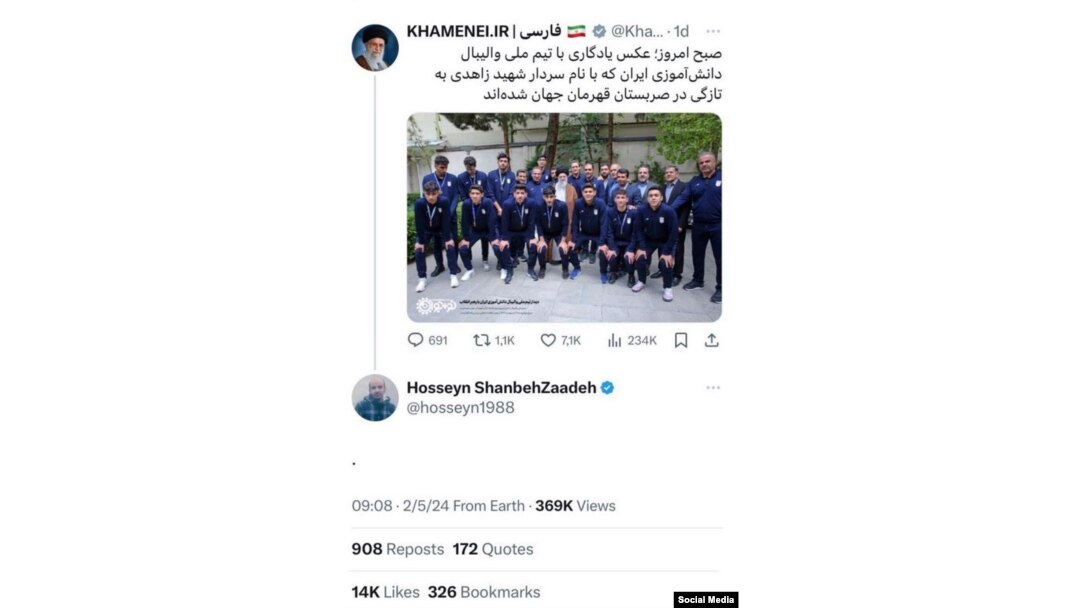Click the 369K Views count

point(575,505)
